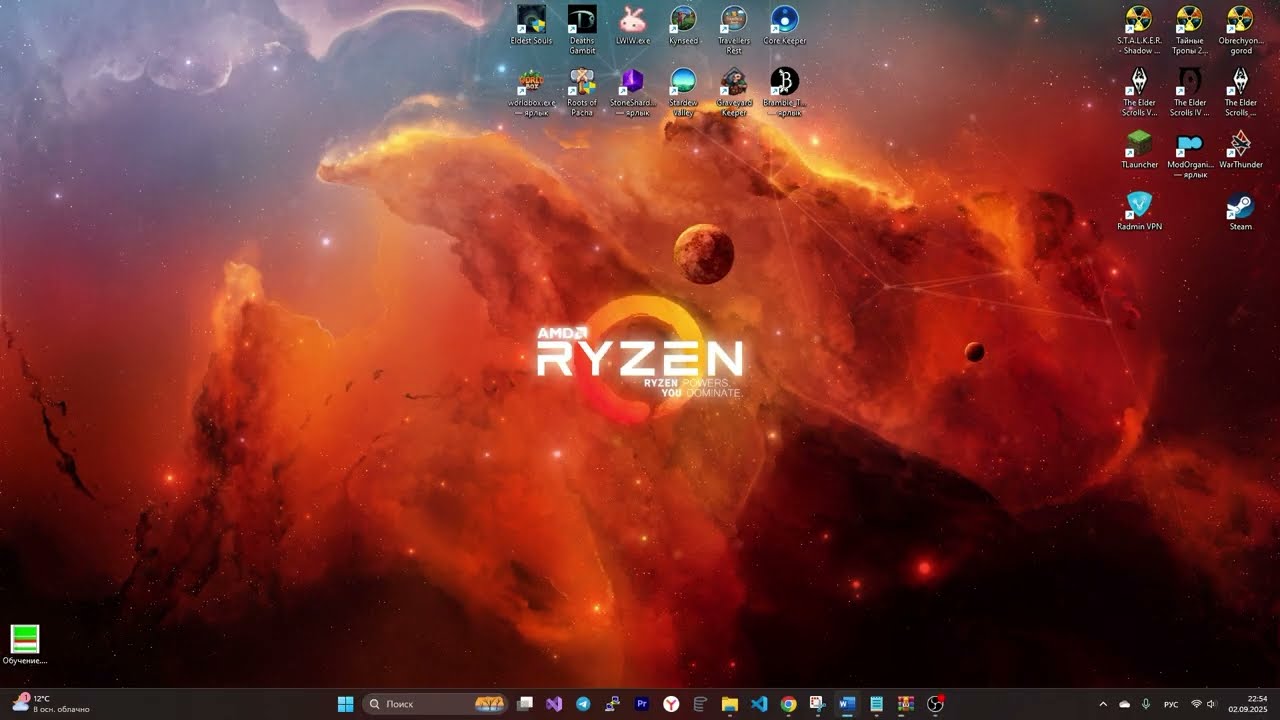Open the Windows Start menu
The width and height of the screenshot is (1280, 720).
coord(346,704)
